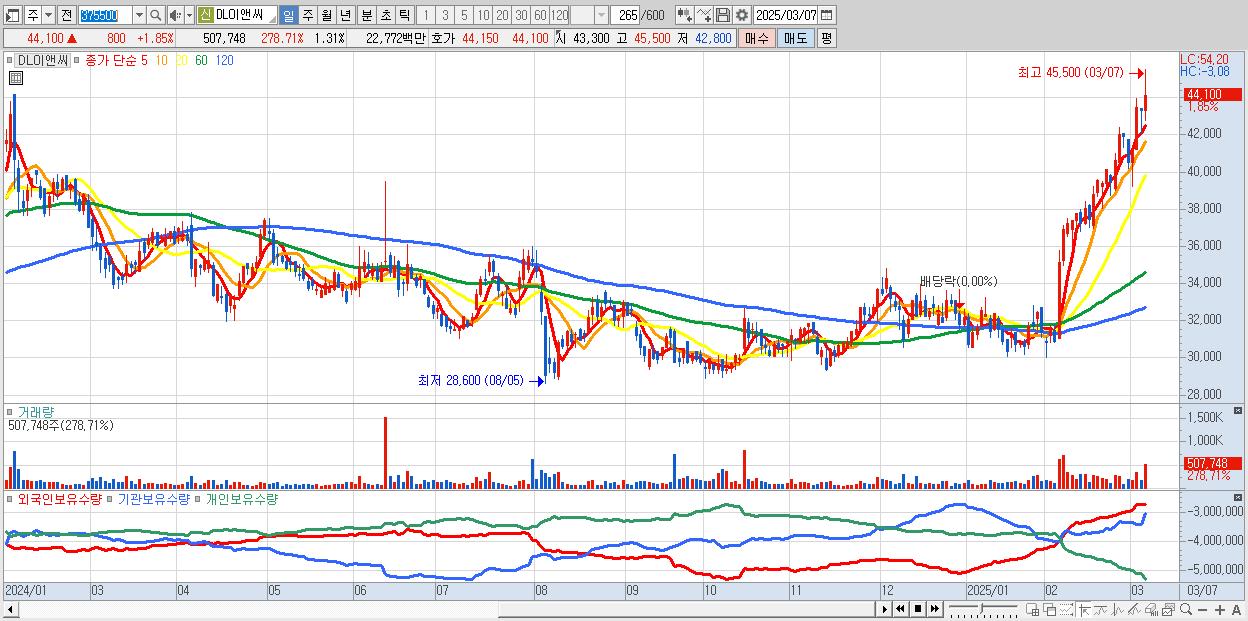
Task: Click the stock code input field 375500
Action: (x=105, y=15)
